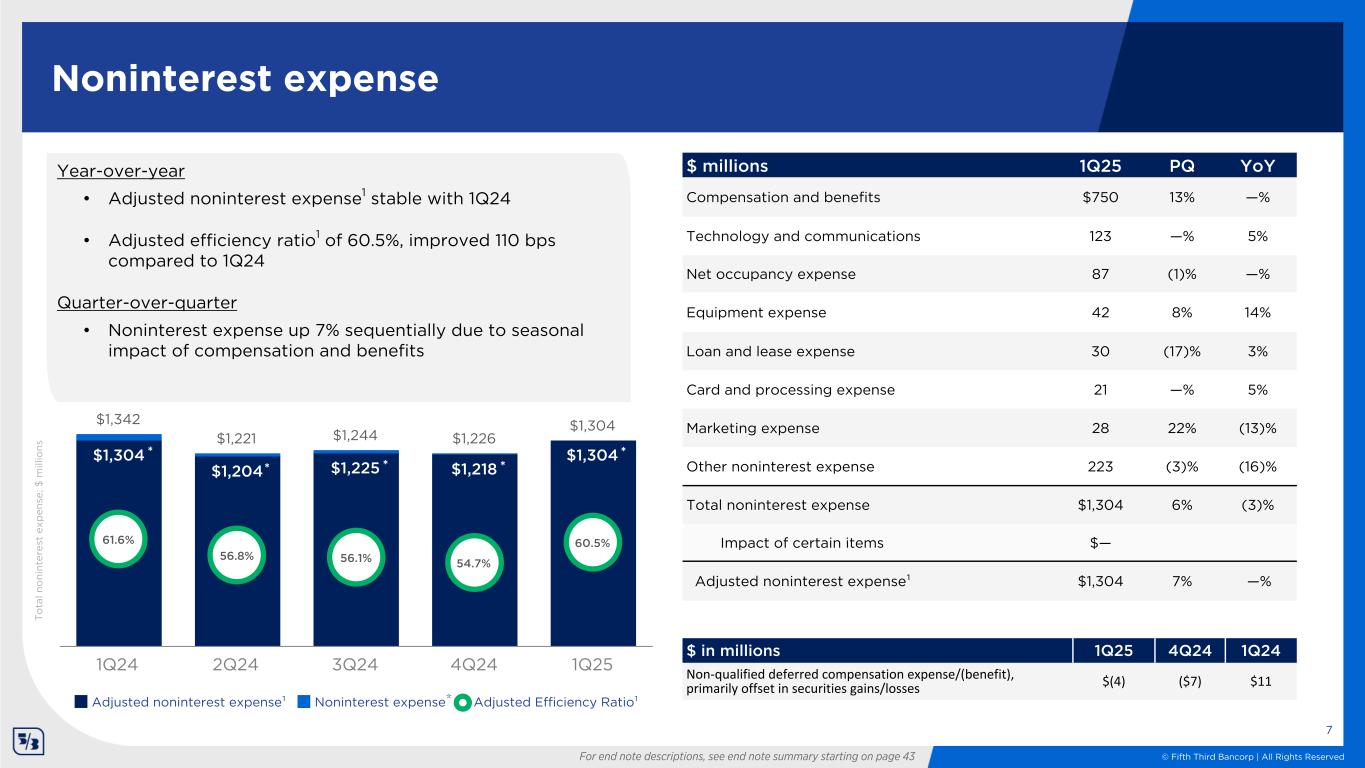Click the light blue Noninterest expense legend swatch
The width and height of the screenshot is (1365, 768).
pos(306,703)
